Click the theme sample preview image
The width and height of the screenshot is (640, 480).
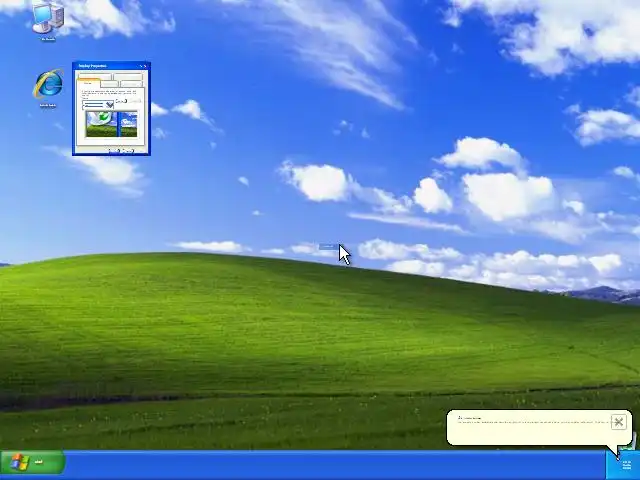click(x=111, y=124)
